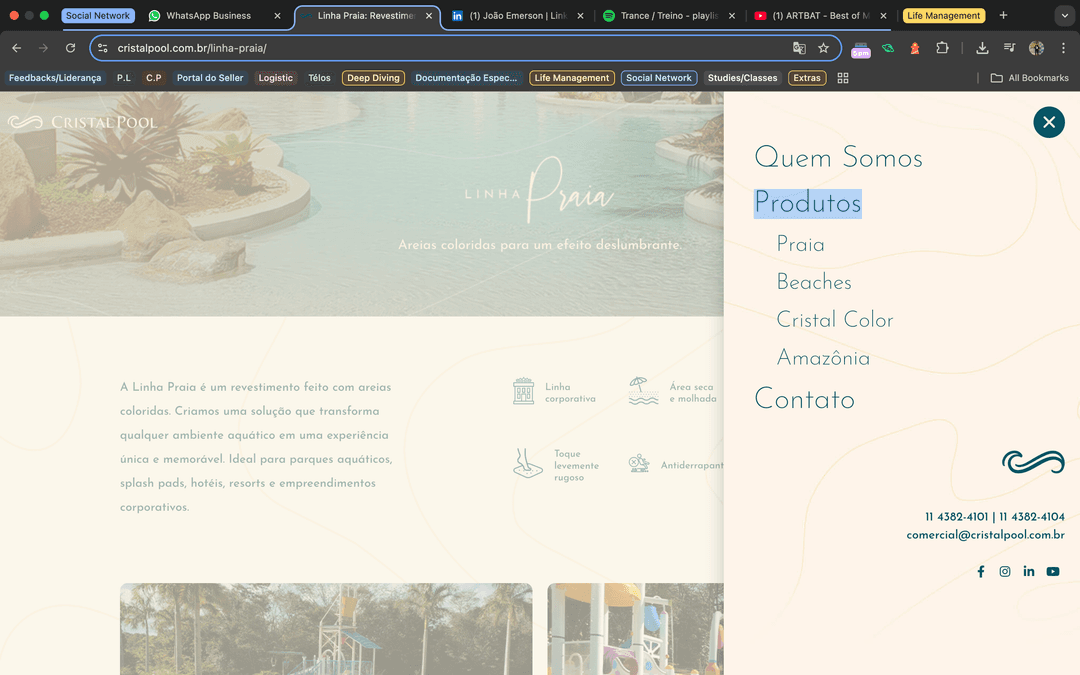Click the Linha corporativa building icon

(524, 390)
